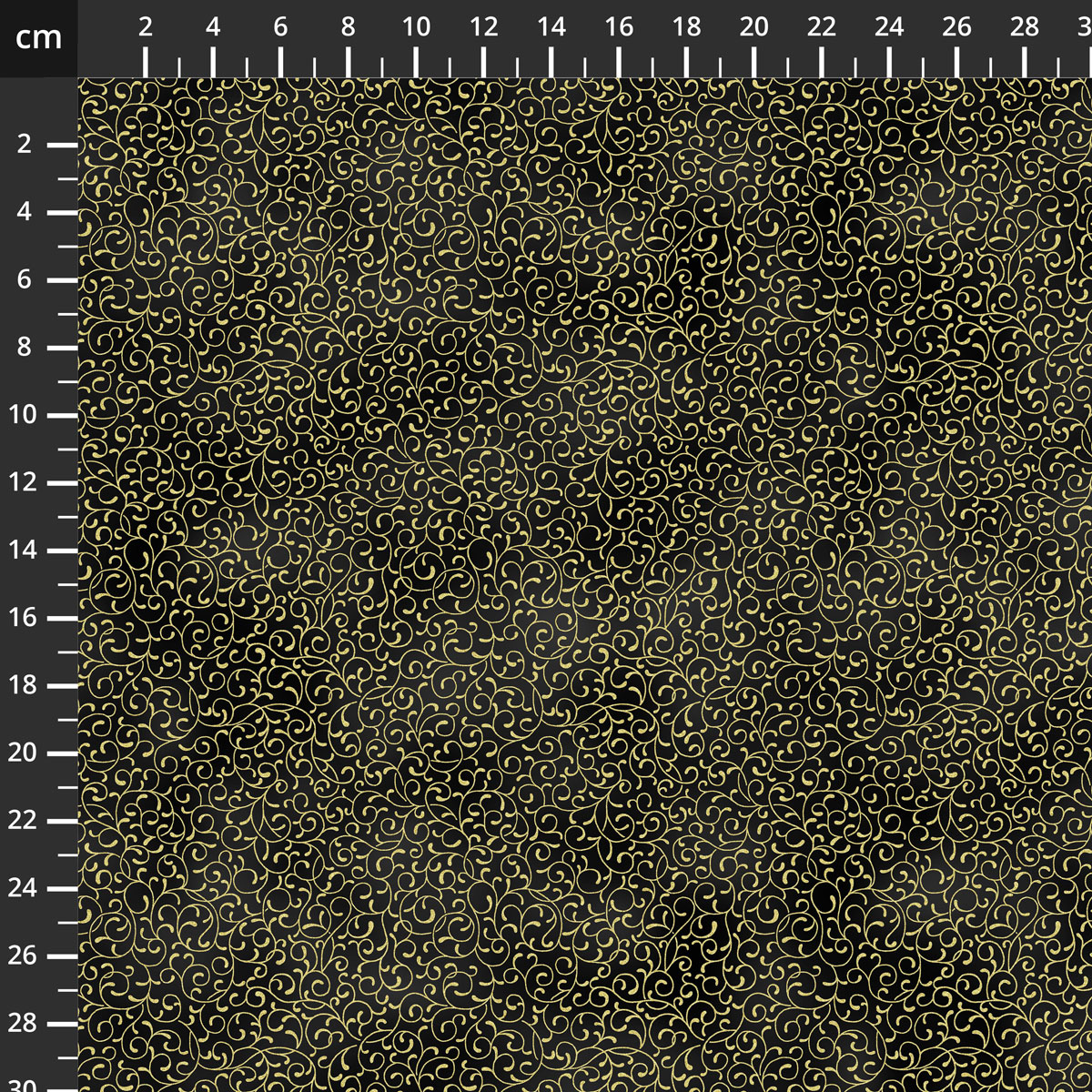Click the '18' mark on the horizontal ruler

[x=686, y=27]
